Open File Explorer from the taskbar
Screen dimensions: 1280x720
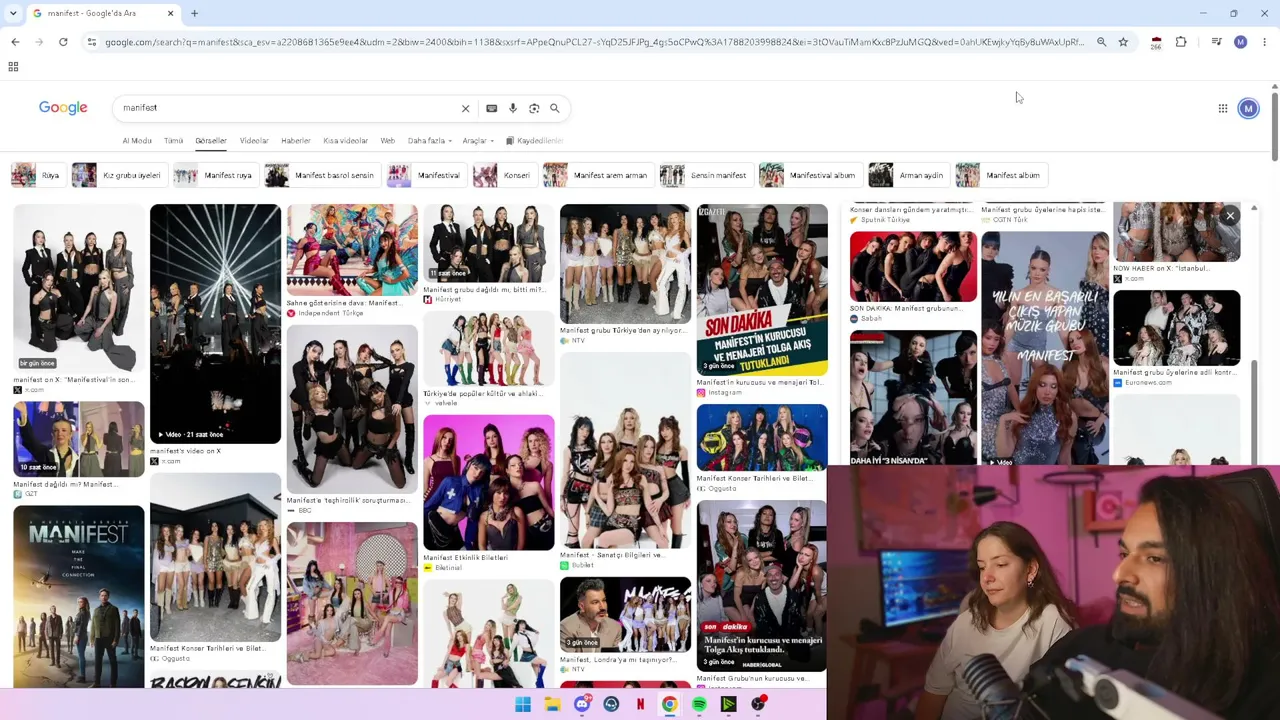pos(552,704)
